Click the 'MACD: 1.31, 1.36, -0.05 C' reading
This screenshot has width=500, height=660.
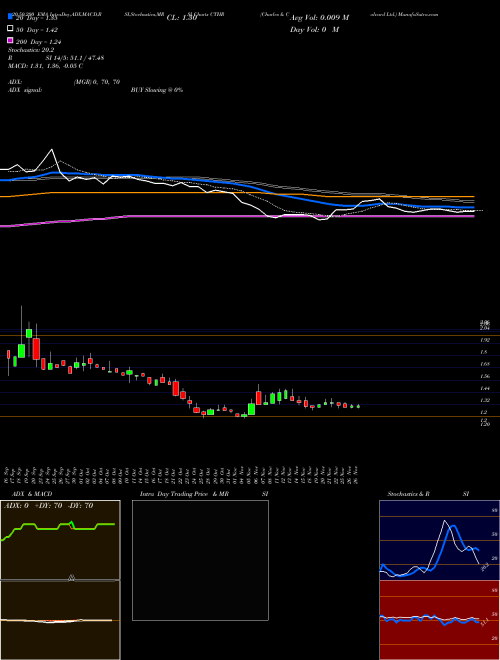tap(45, 66)
